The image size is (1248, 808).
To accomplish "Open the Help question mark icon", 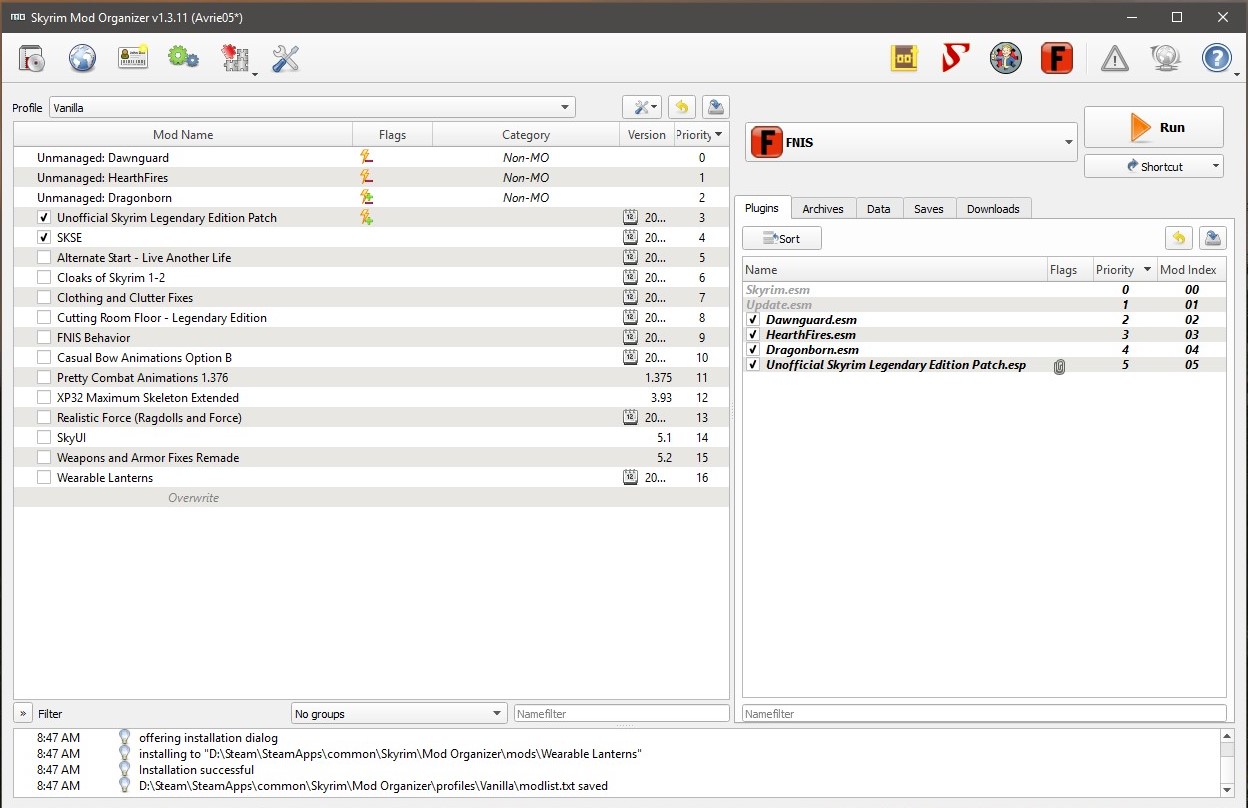I will [x=1216, y=59].
